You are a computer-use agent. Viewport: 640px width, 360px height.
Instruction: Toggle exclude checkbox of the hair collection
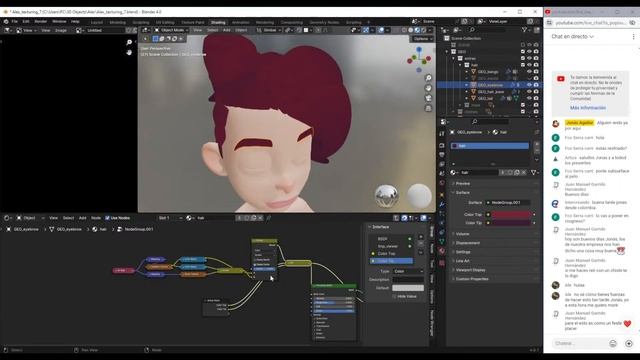coord(523,65)
